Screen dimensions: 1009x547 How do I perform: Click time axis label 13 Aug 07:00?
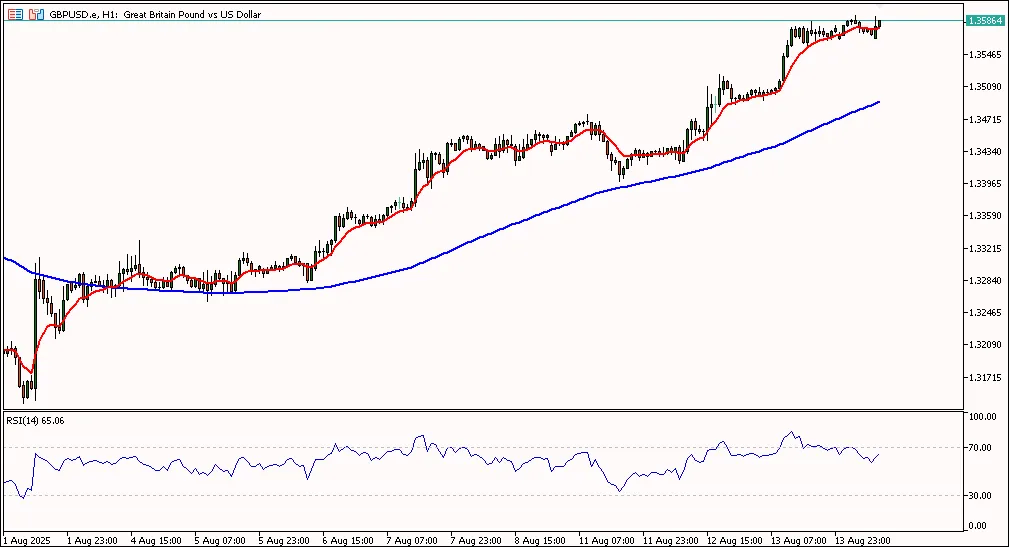point(798,541)
